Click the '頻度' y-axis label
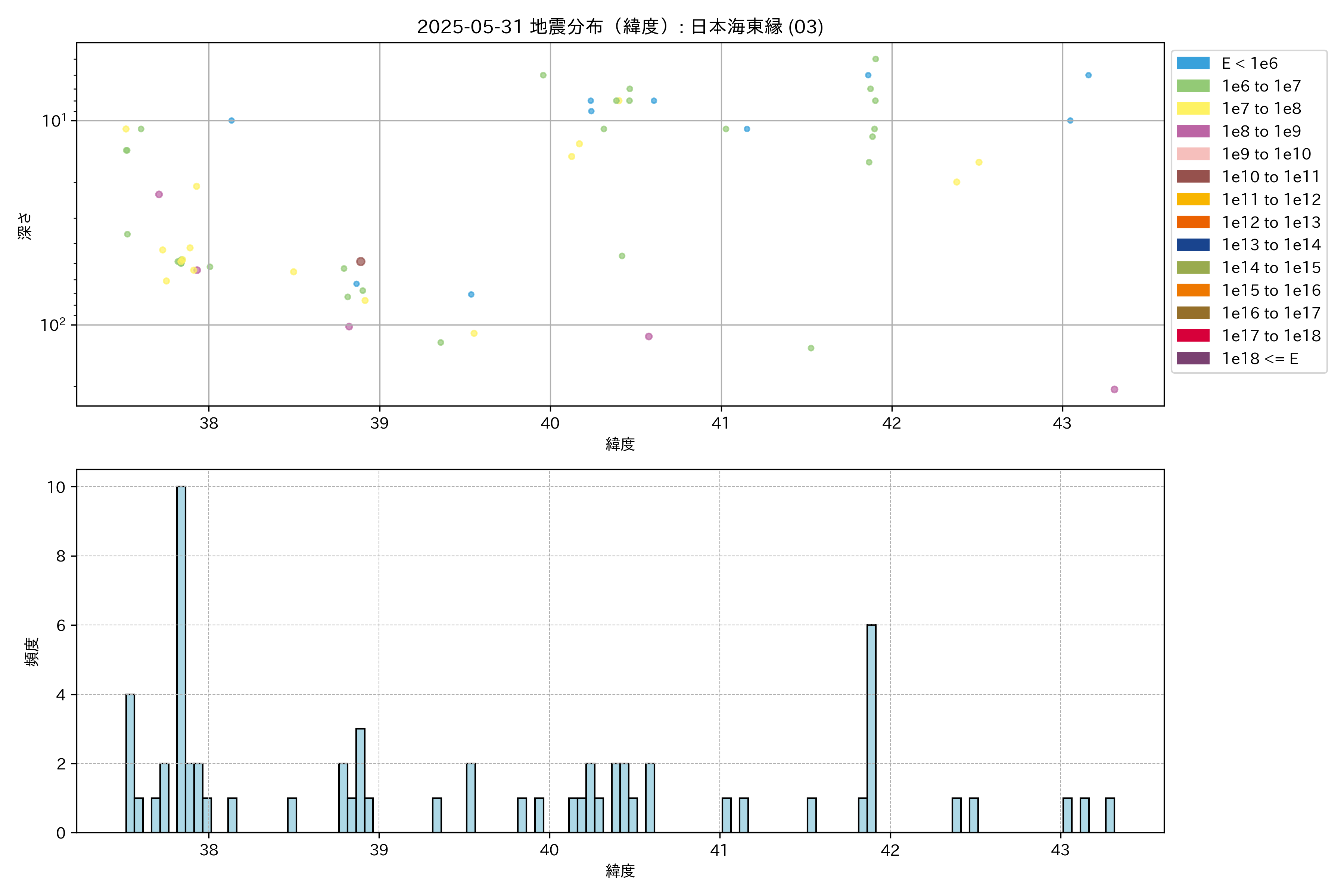The width and height of the screenshot is (1344, 896). coord(32,651)
